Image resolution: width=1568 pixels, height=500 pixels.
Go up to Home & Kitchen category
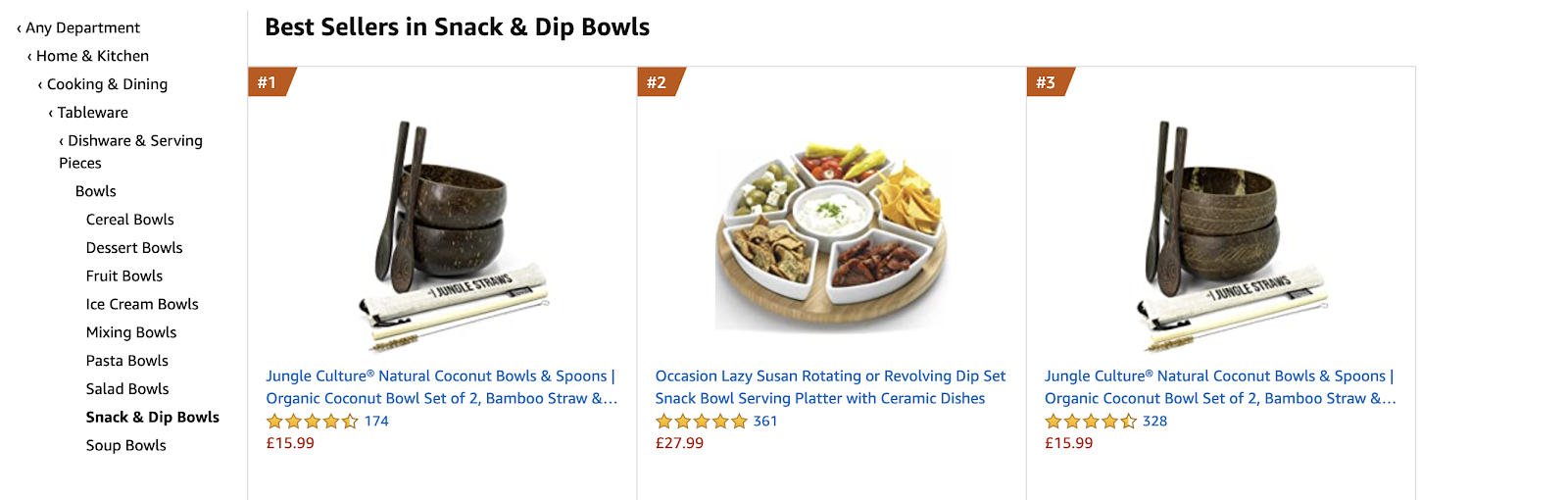tap(88, 56)
